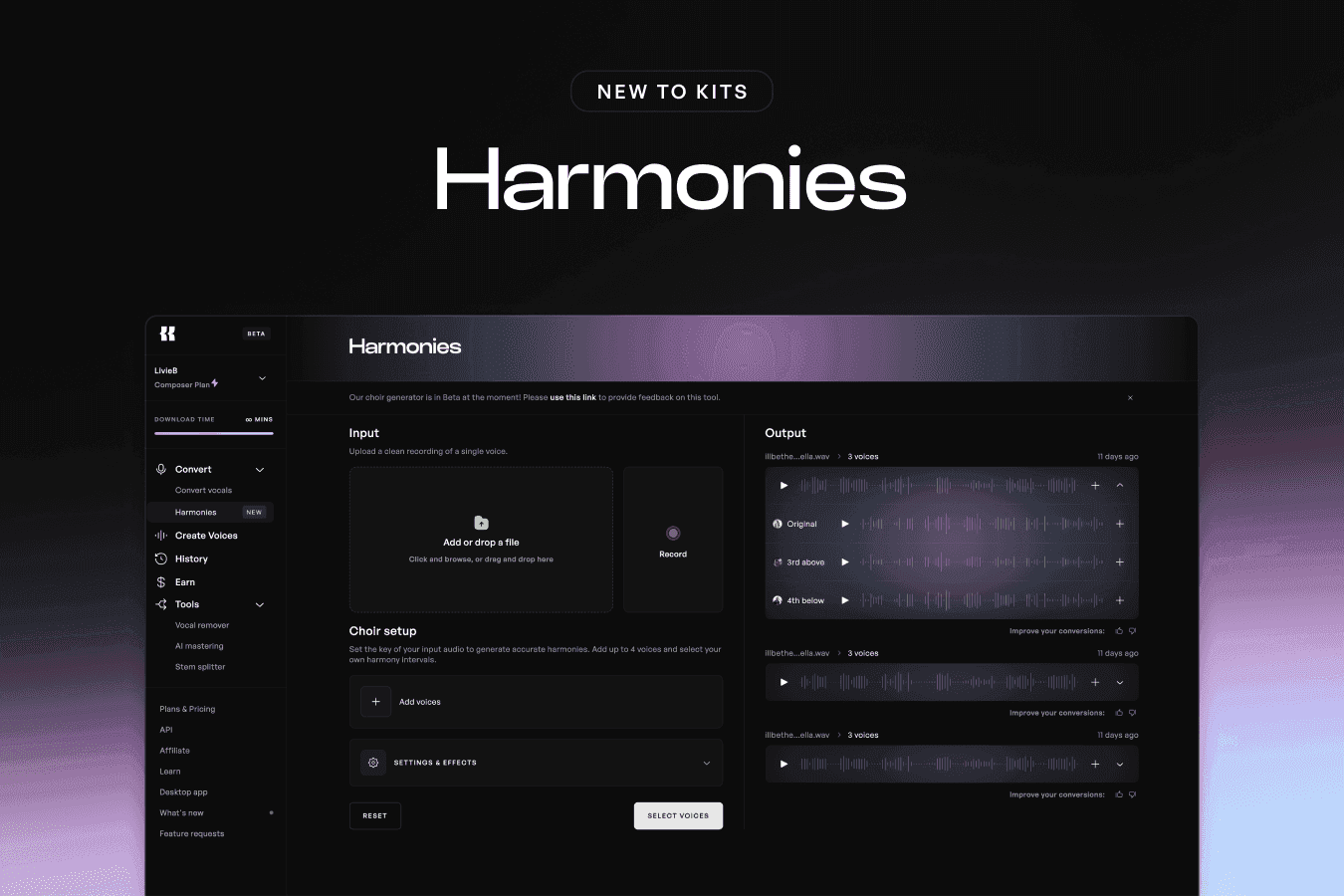
Task: Click the 4th below voice avatar
Action: (778, 600)
